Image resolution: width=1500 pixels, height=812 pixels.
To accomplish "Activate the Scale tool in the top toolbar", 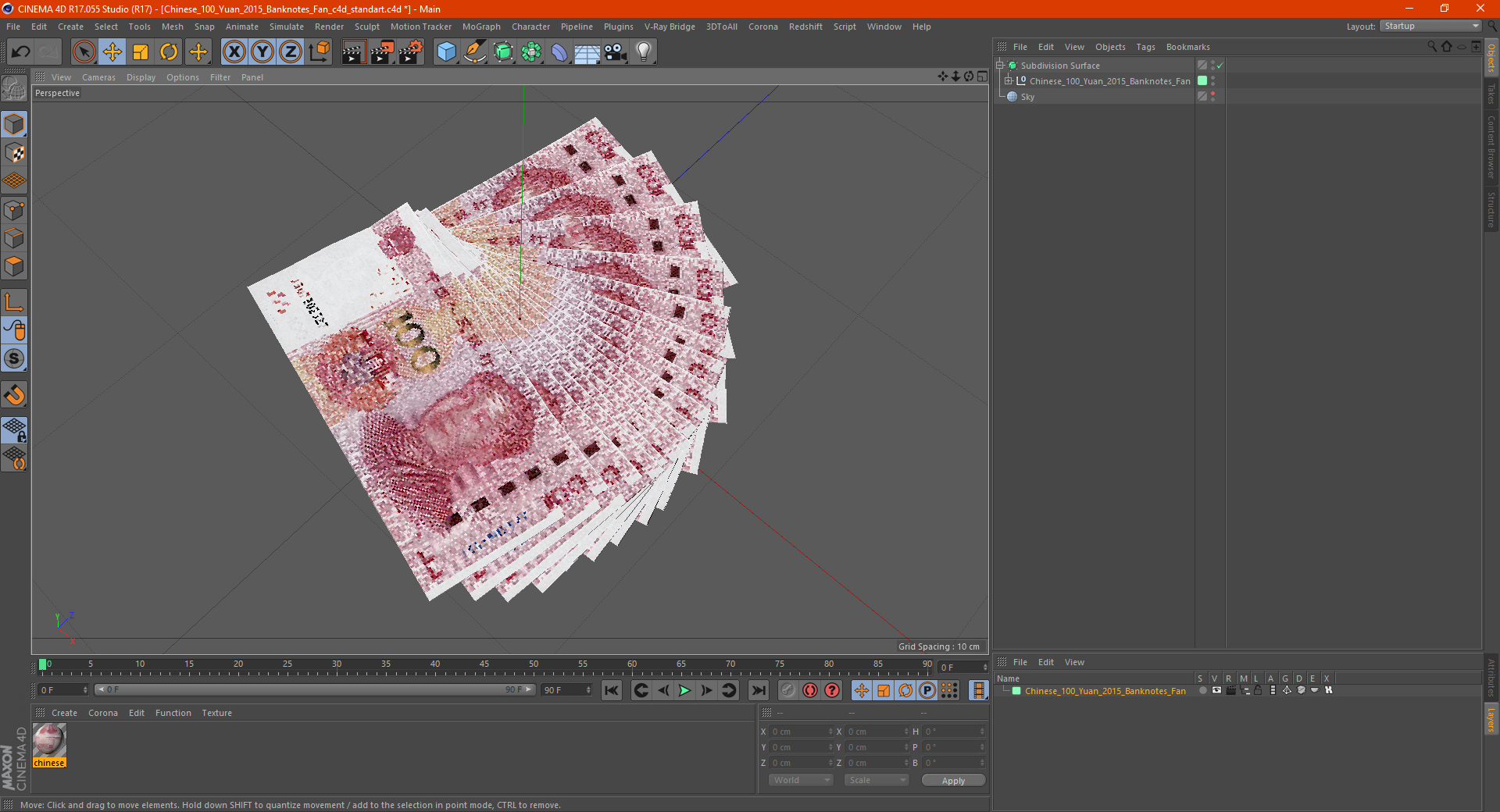I will 141,52.
